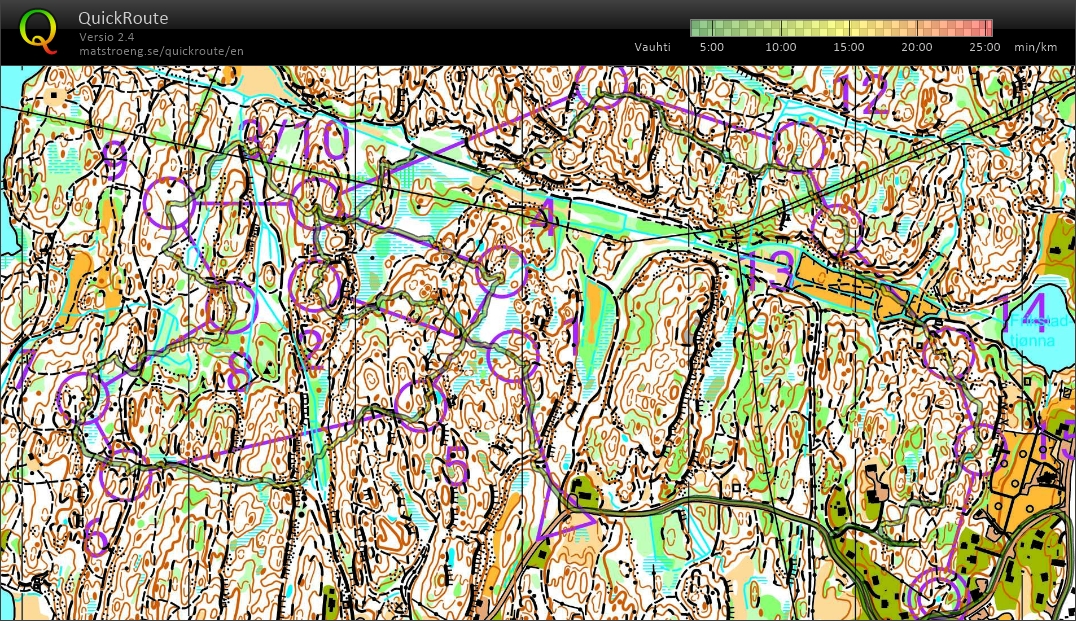Click the QuickRoute Q logo

point(38,30)
